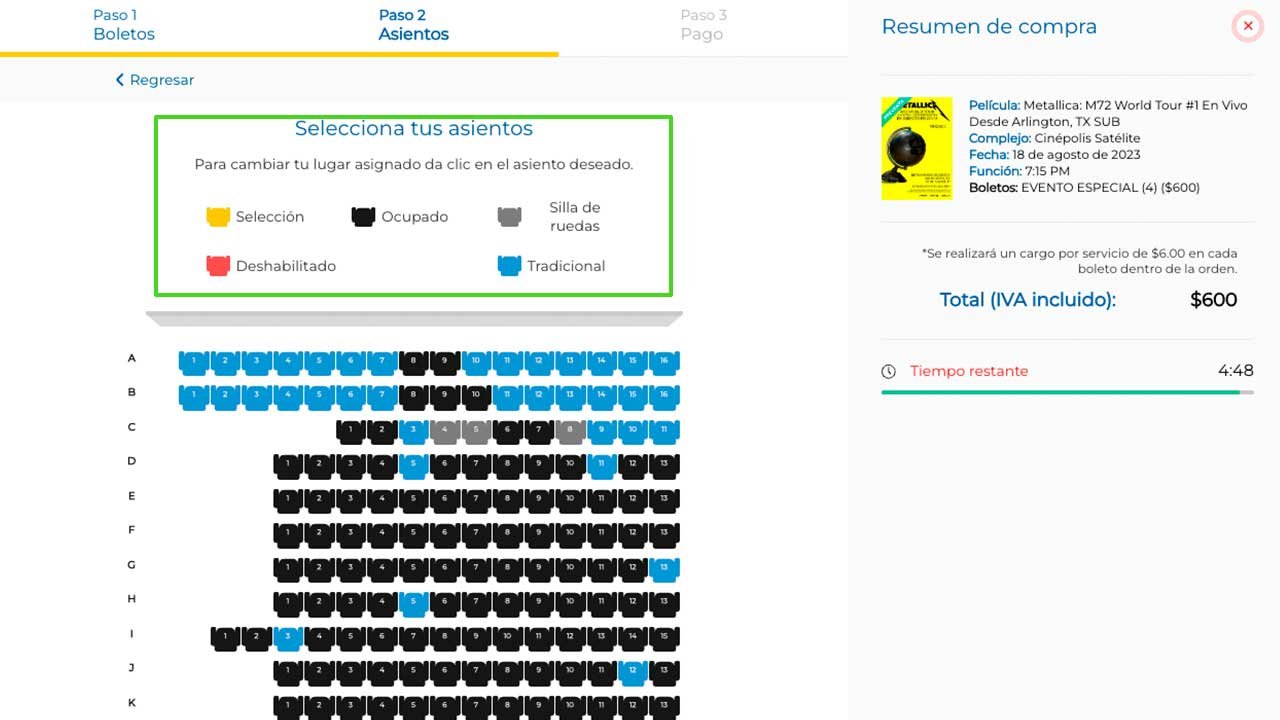Select seat G13
Viewport: 1280px width, 720px height.
tap(664, 568)
